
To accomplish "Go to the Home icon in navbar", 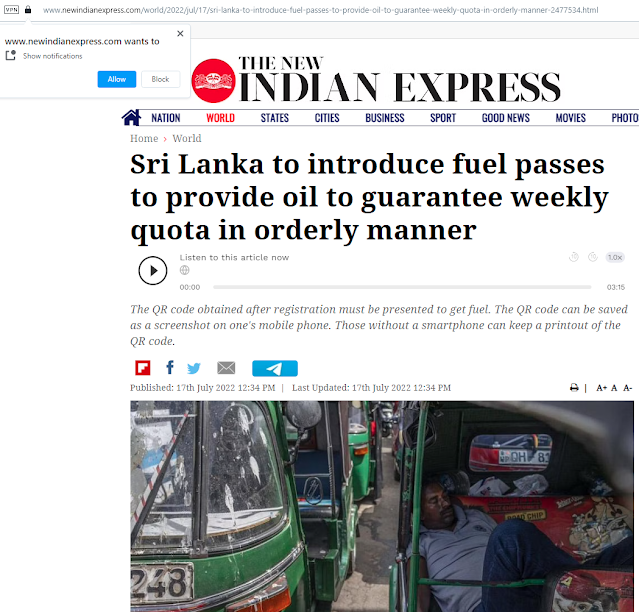I will click(131, 117).
